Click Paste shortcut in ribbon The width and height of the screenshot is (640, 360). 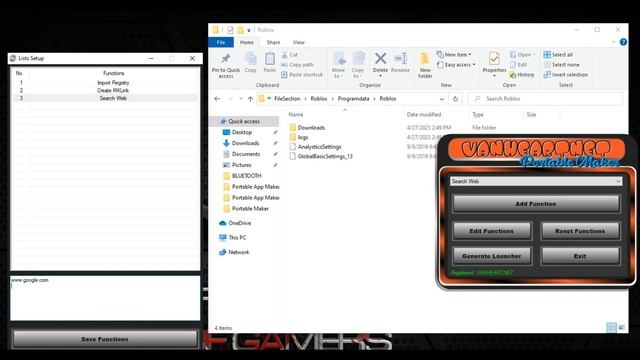302,75
